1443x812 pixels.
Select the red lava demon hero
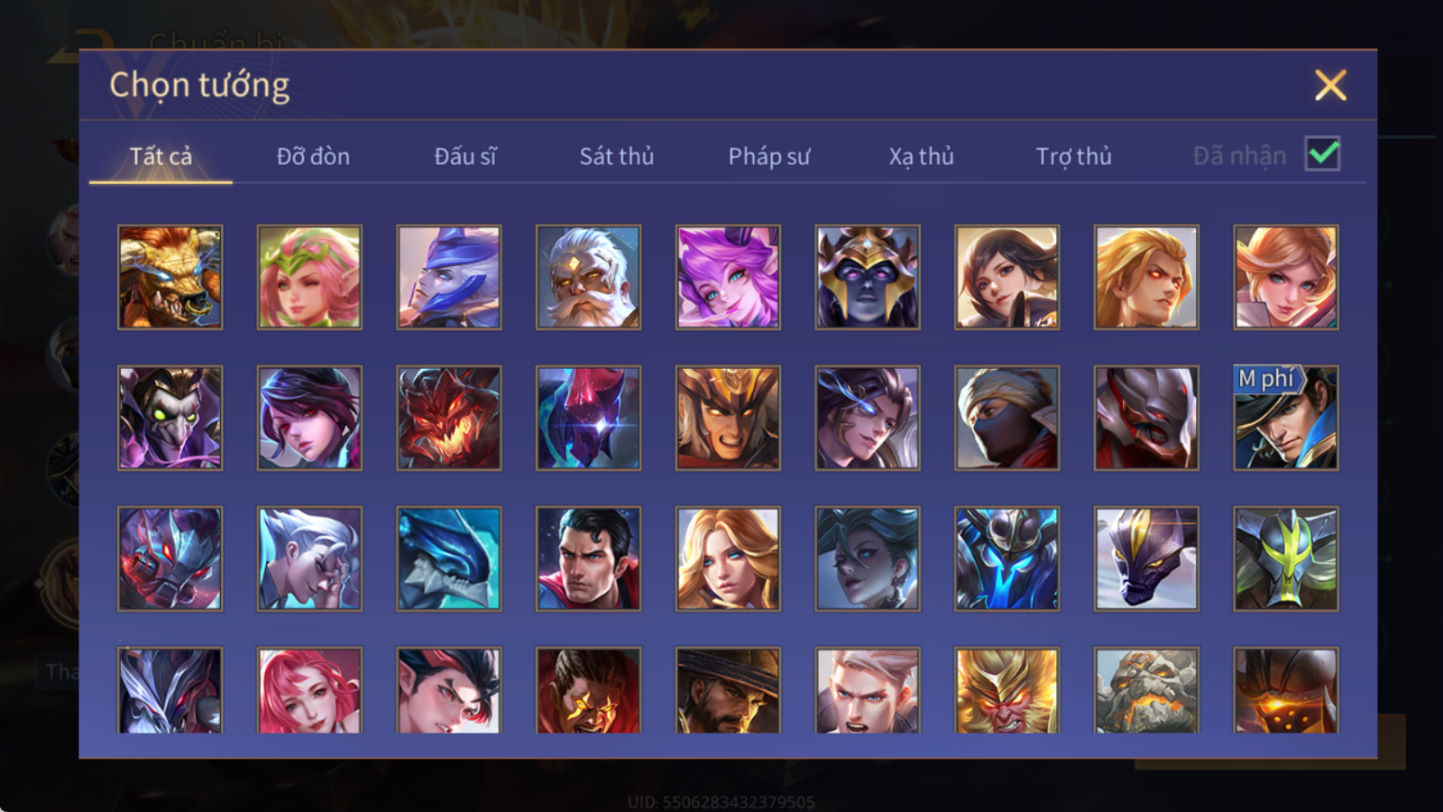point(449,418)
